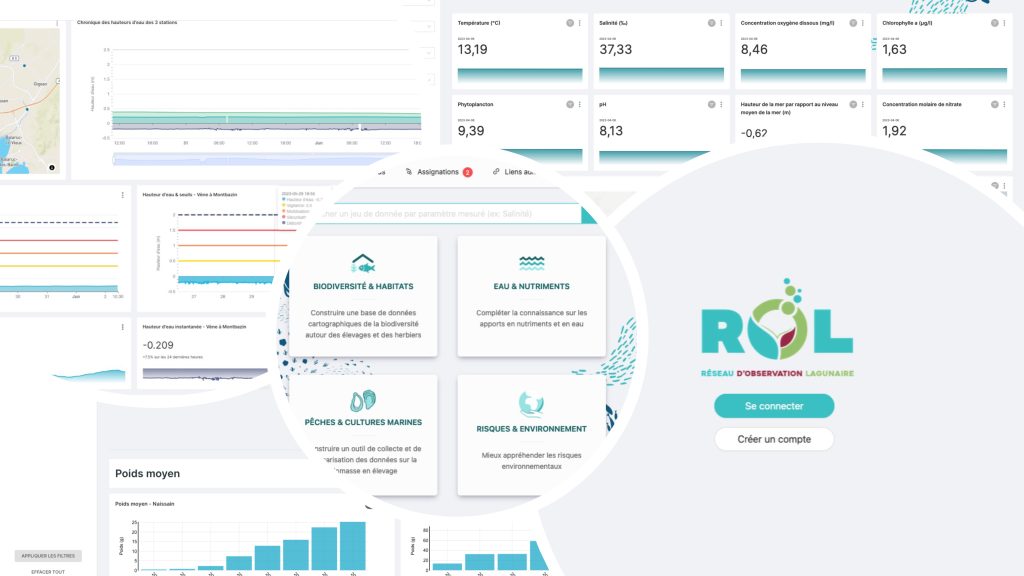Image resolution: width=1024 pixels, height=576 pixels.
Task: Click the Poids moyen - Naissain chart title
Action: 144,504
